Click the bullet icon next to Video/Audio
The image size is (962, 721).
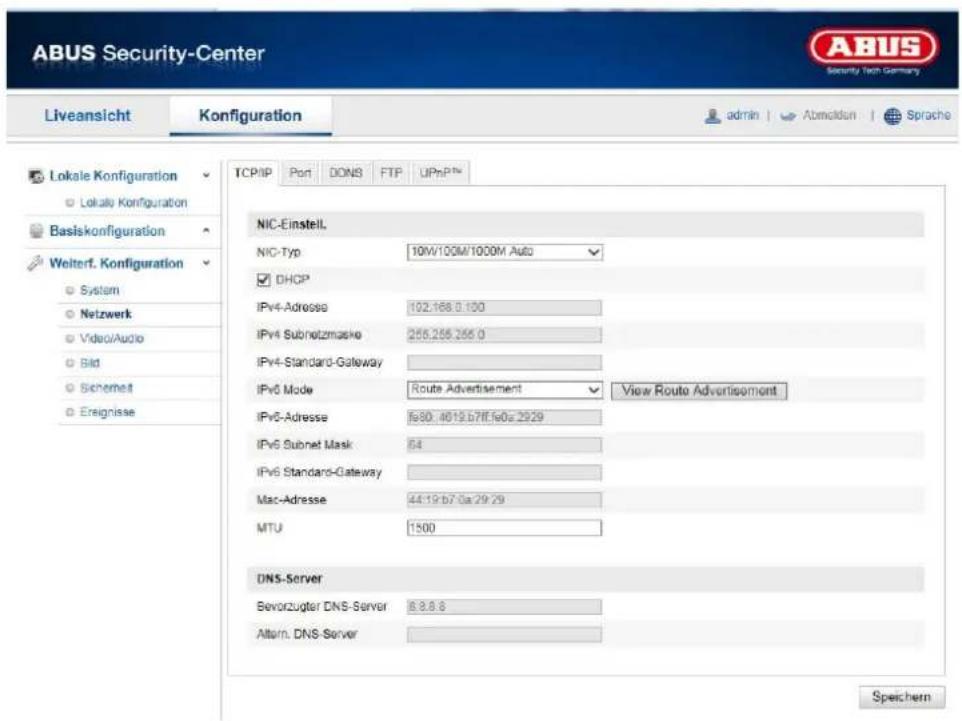(70, 339)
